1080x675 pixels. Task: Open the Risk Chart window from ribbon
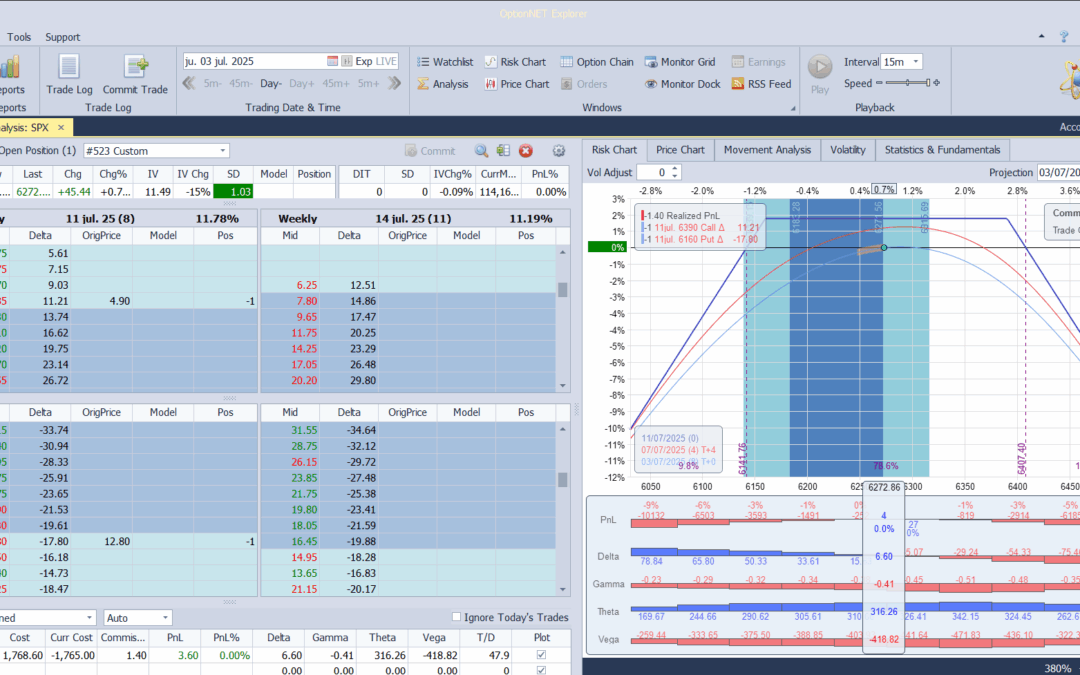pos(515,62)
